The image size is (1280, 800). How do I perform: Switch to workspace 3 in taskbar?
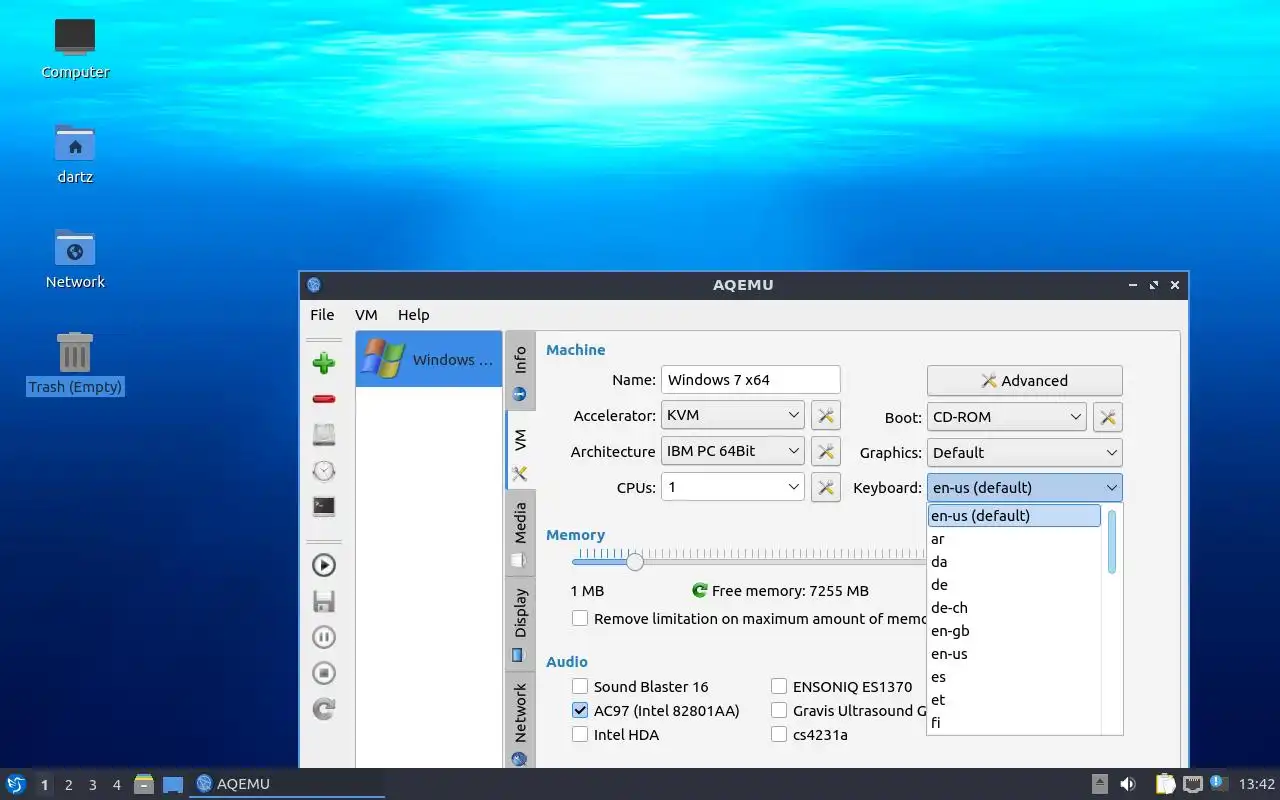click(x=93, y=785)
